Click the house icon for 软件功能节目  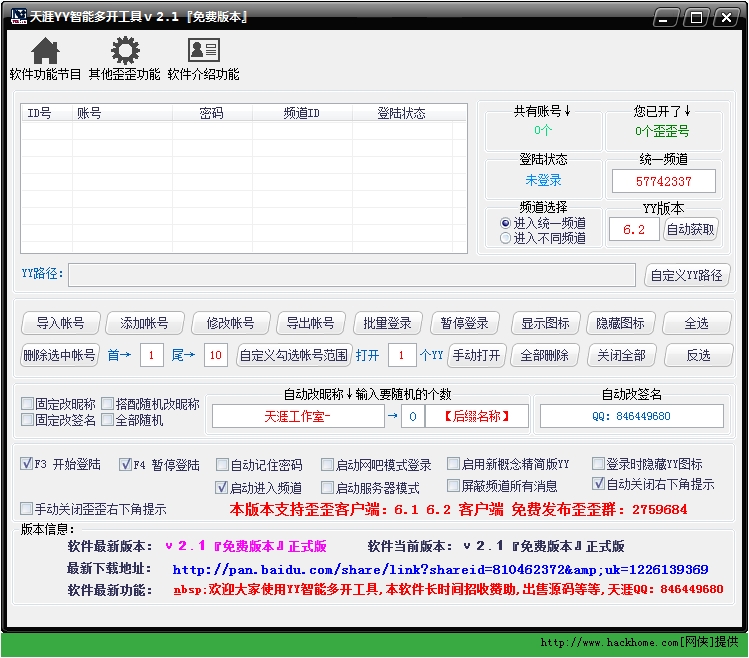point(45,51)
